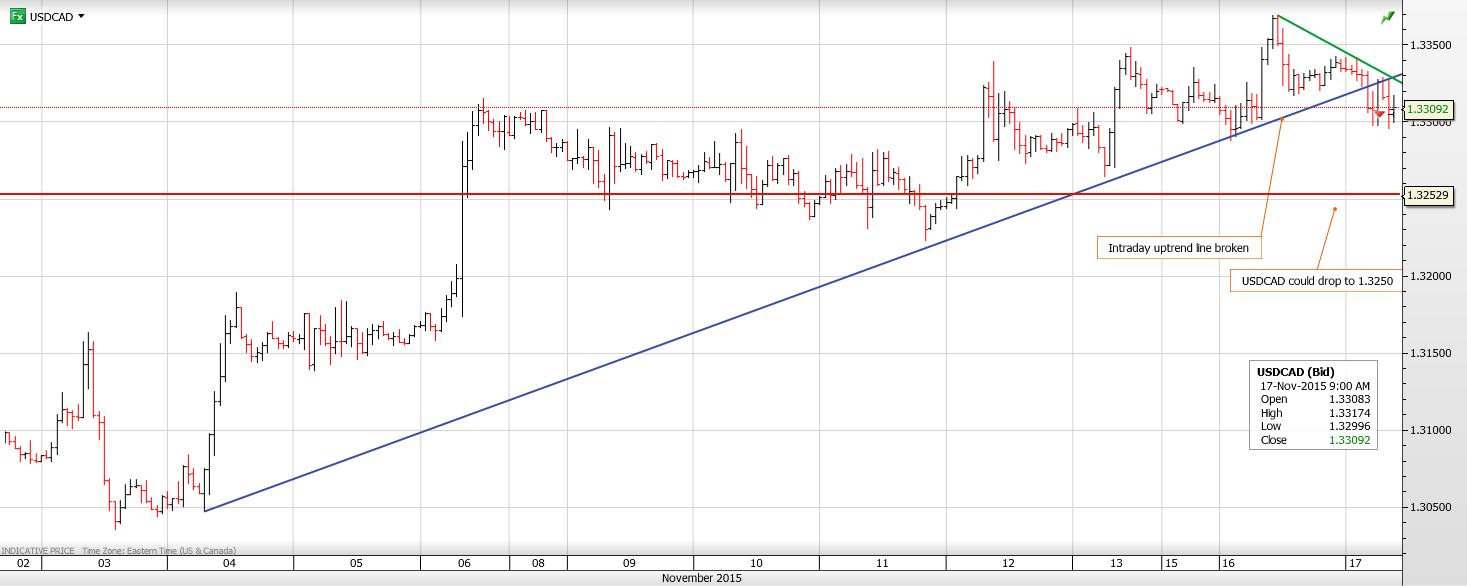
Task: Click the USDCAD (Bid) data box header
Action: pyautogui.click(x=1295, y=372)
